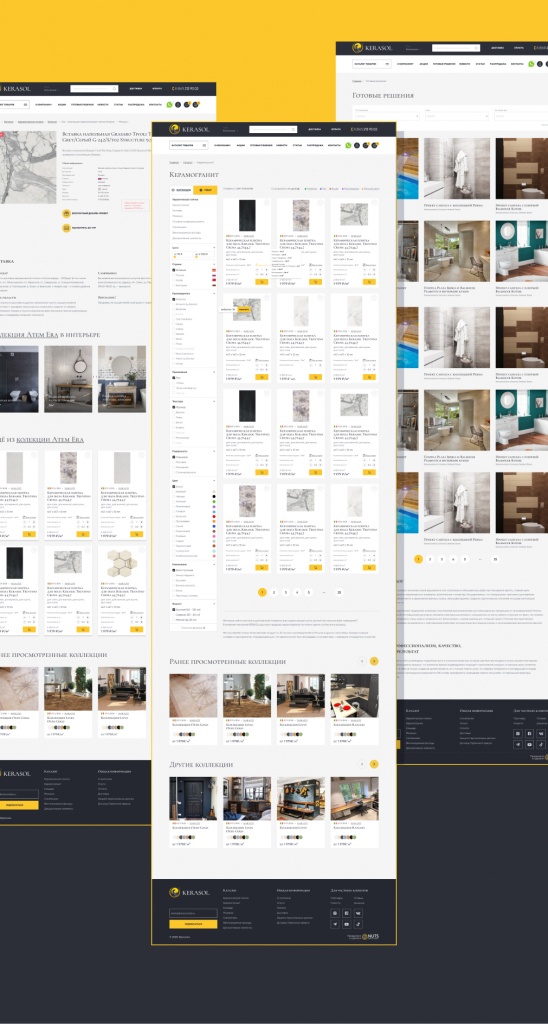This screenshot has height=1024, width=548.
Task: Click Facebook icon in center page footer
Action: pos(346,913)
